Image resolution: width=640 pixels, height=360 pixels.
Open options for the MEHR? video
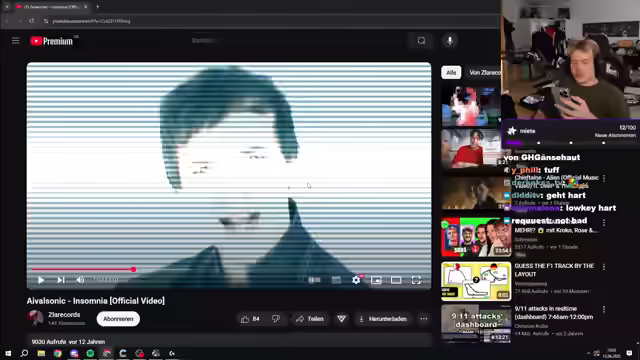[604, 222]
